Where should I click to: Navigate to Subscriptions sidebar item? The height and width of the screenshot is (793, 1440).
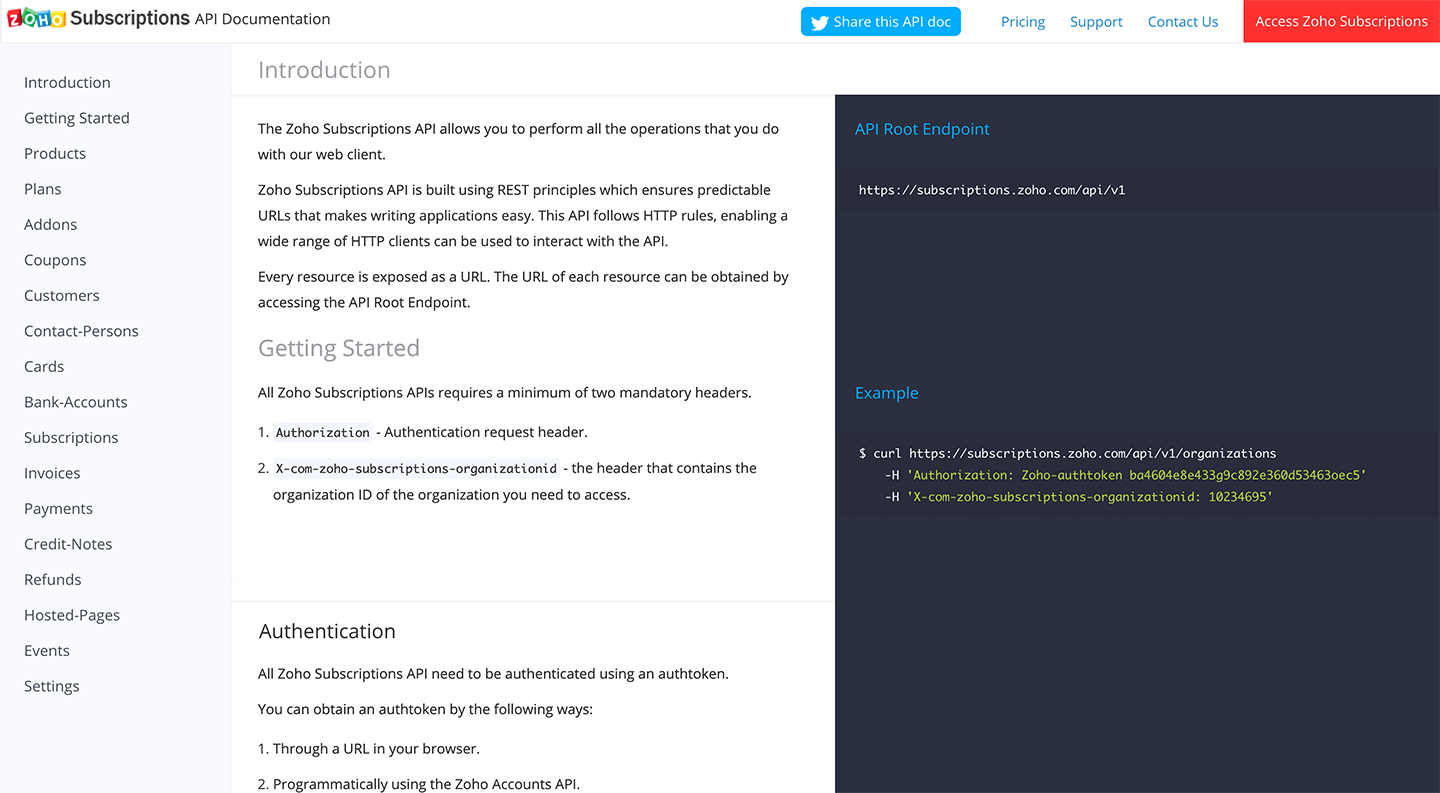(71, 438)
